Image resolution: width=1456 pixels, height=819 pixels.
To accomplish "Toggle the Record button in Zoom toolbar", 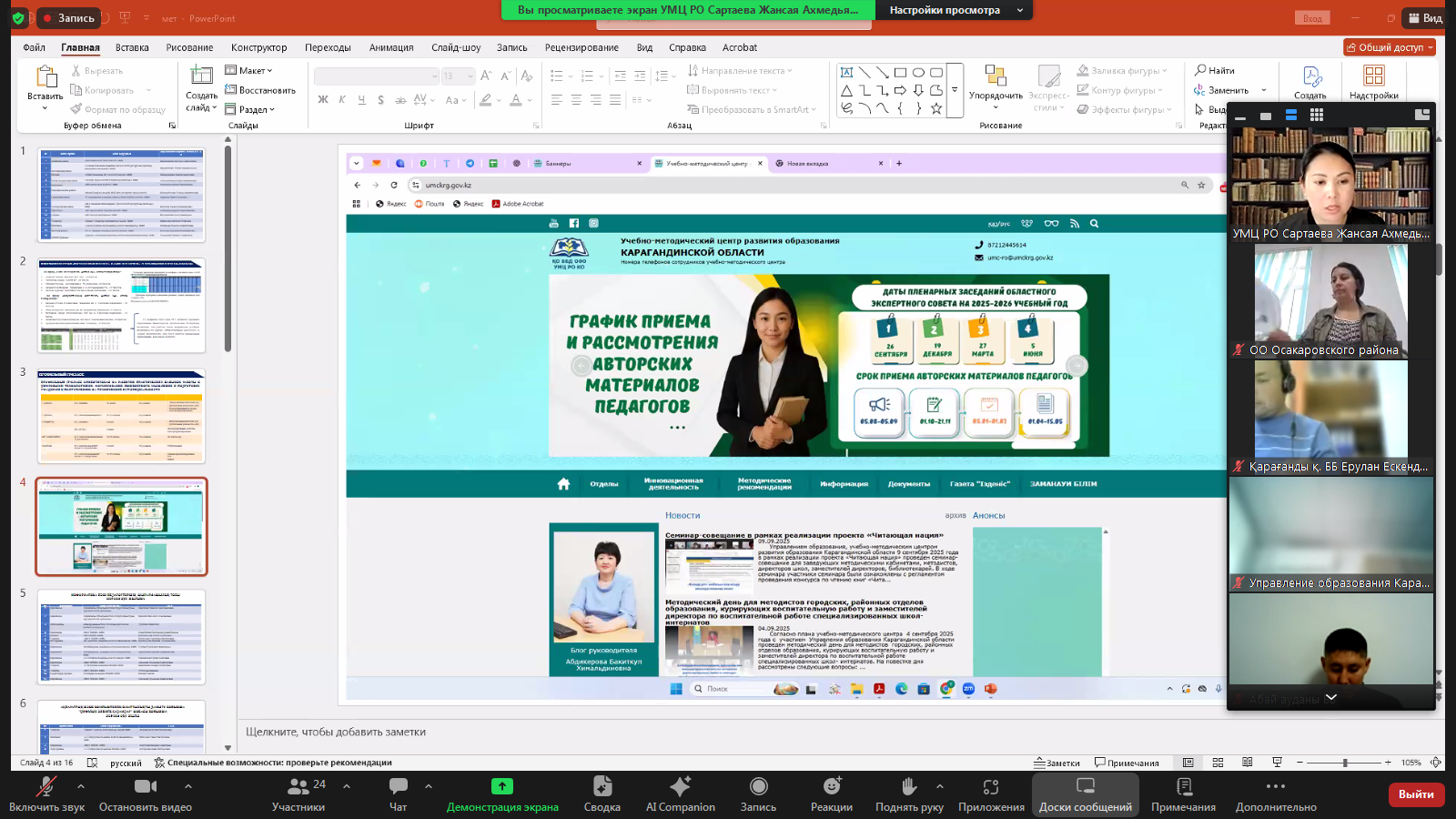I will point(758,787).
